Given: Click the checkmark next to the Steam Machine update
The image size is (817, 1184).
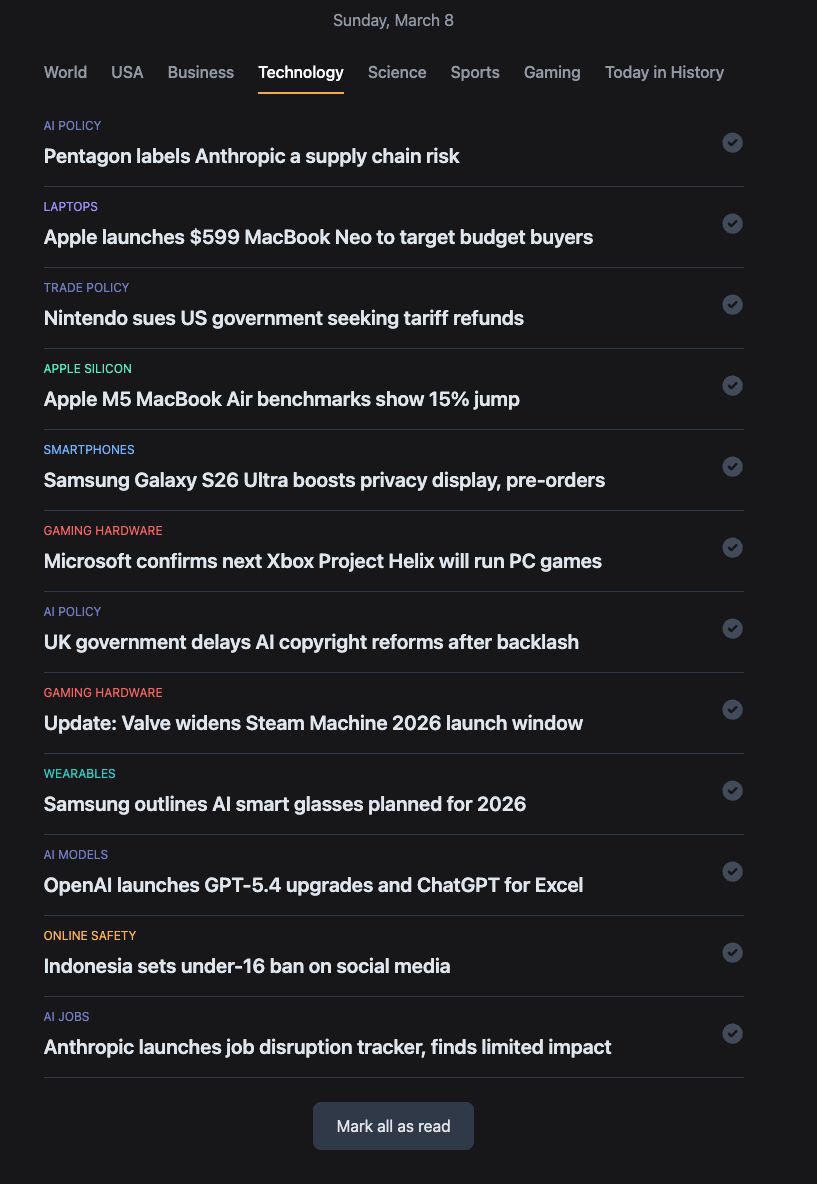Looking at the screenshot, I should click(x=733, y=710).
